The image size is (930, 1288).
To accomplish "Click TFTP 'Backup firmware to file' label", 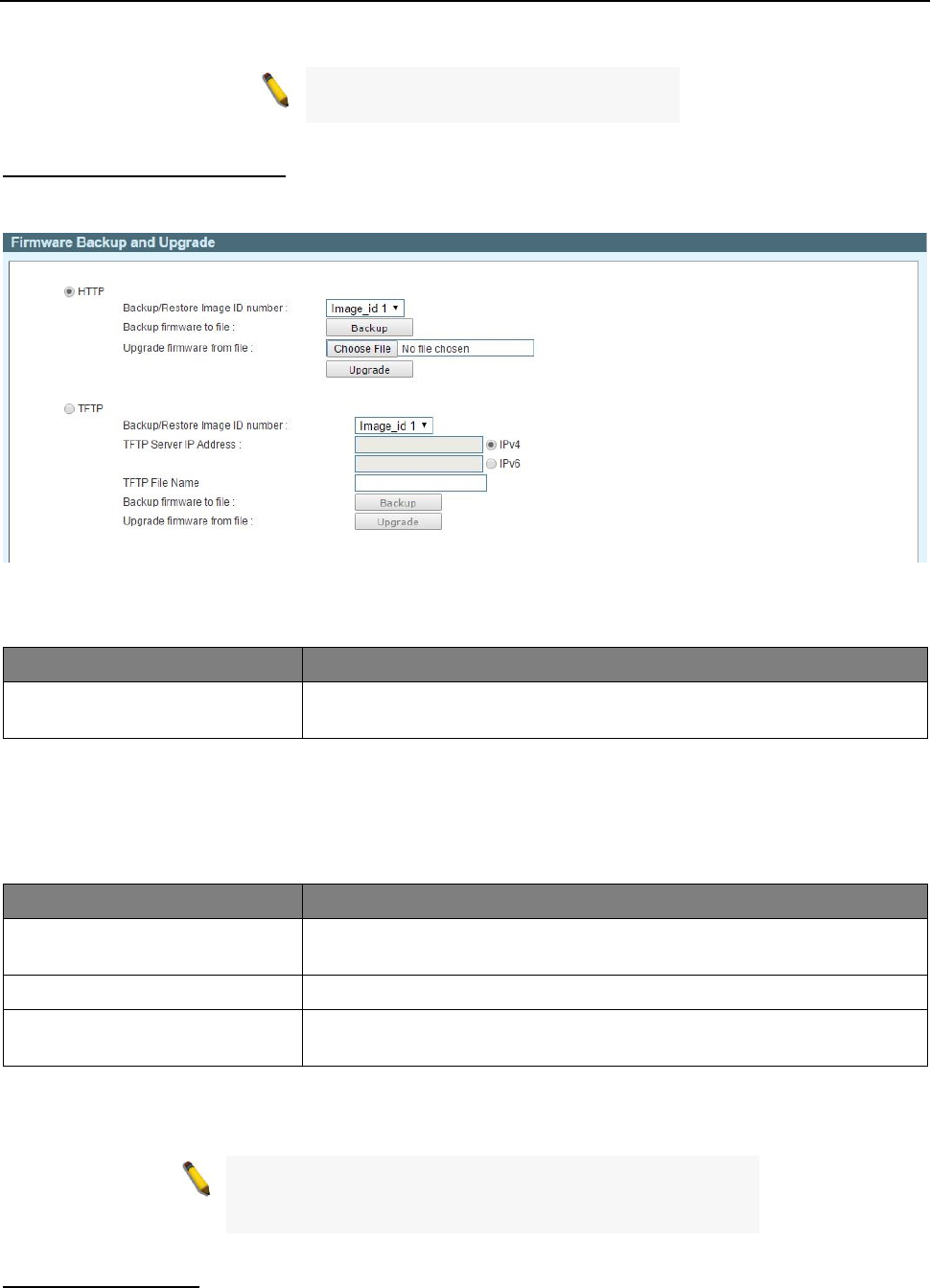I will click(178, 502).
